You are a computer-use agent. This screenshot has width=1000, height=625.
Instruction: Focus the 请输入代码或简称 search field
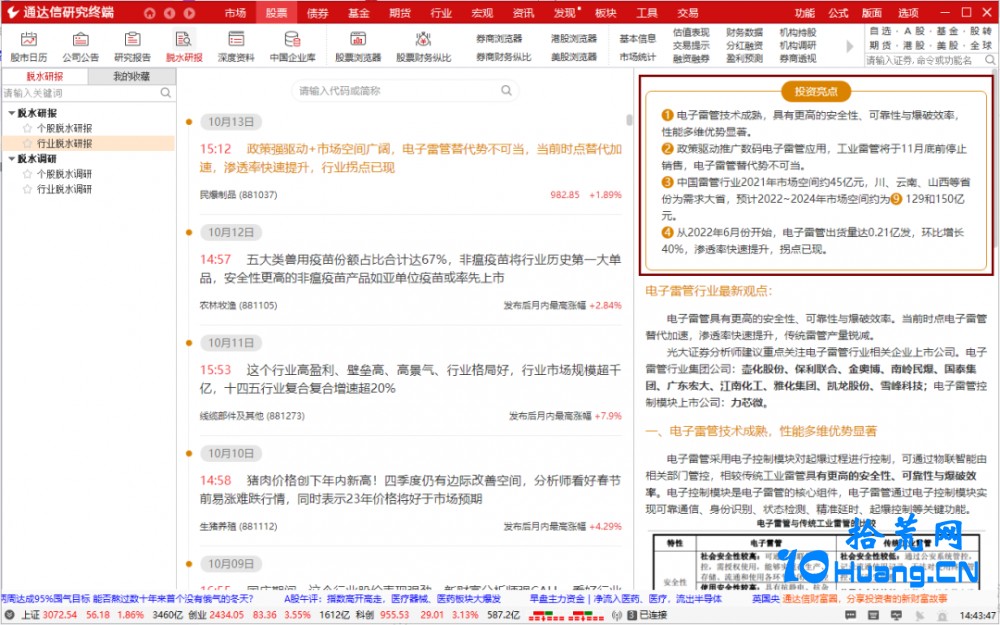coord(405,91)
